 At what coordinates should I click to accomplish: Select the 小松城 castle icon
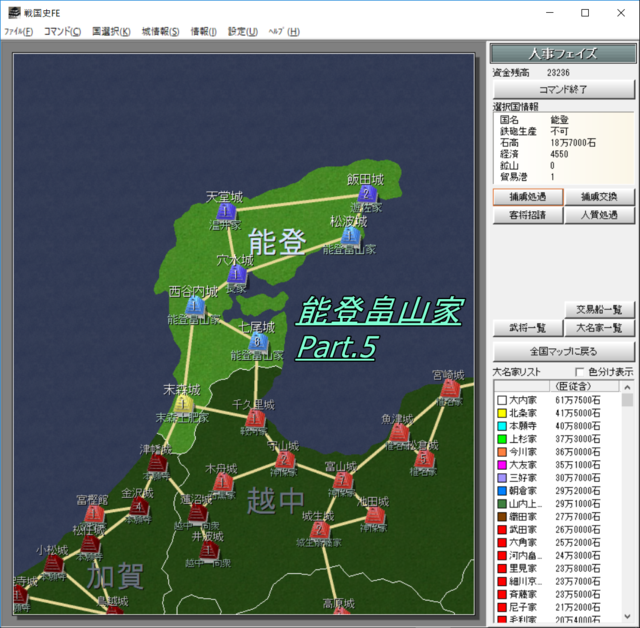(x=53, y=564)
